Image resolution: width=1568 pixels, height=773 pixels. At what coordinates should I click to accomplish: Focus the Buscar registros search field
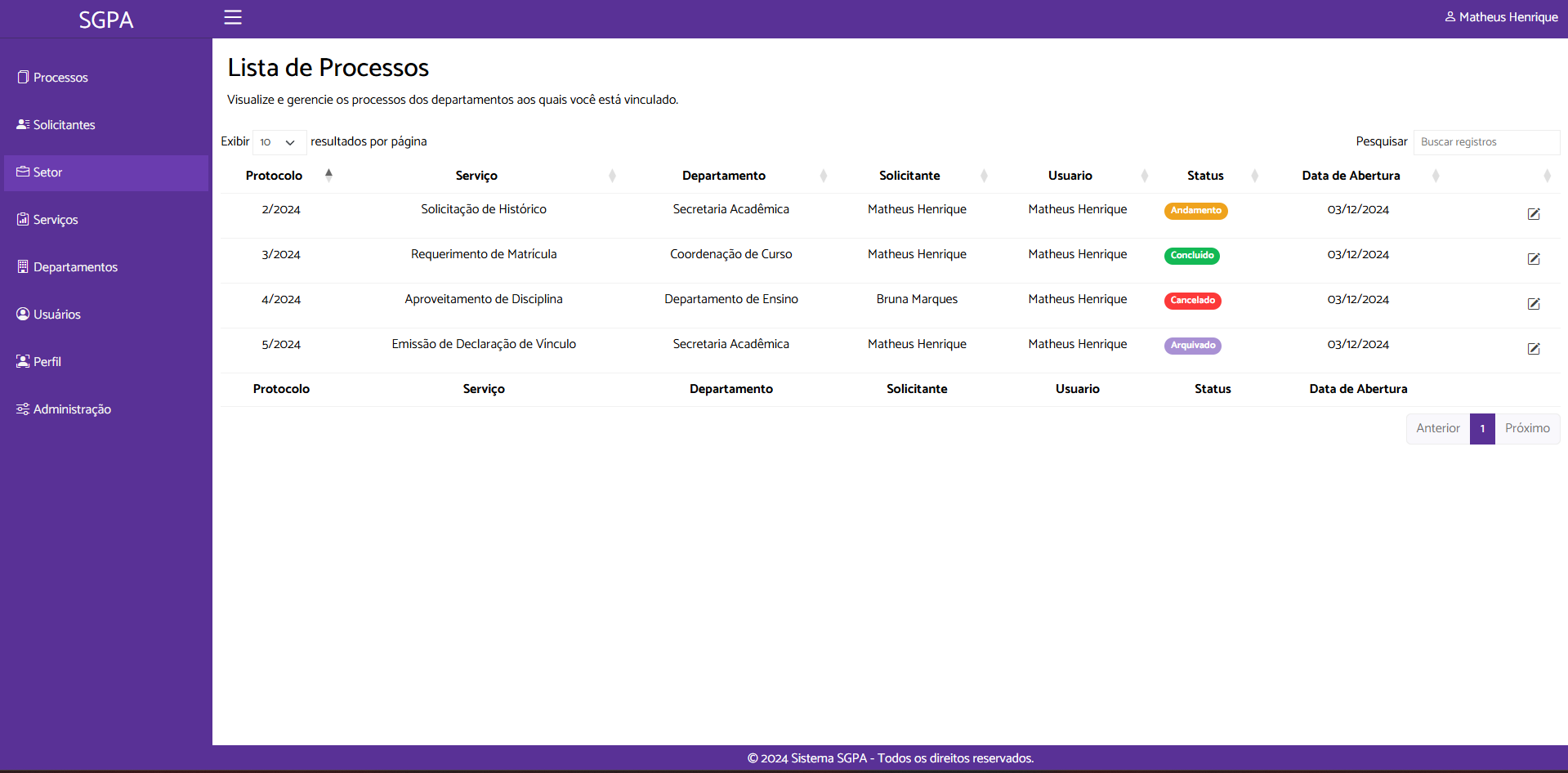tap(1485, 142)
